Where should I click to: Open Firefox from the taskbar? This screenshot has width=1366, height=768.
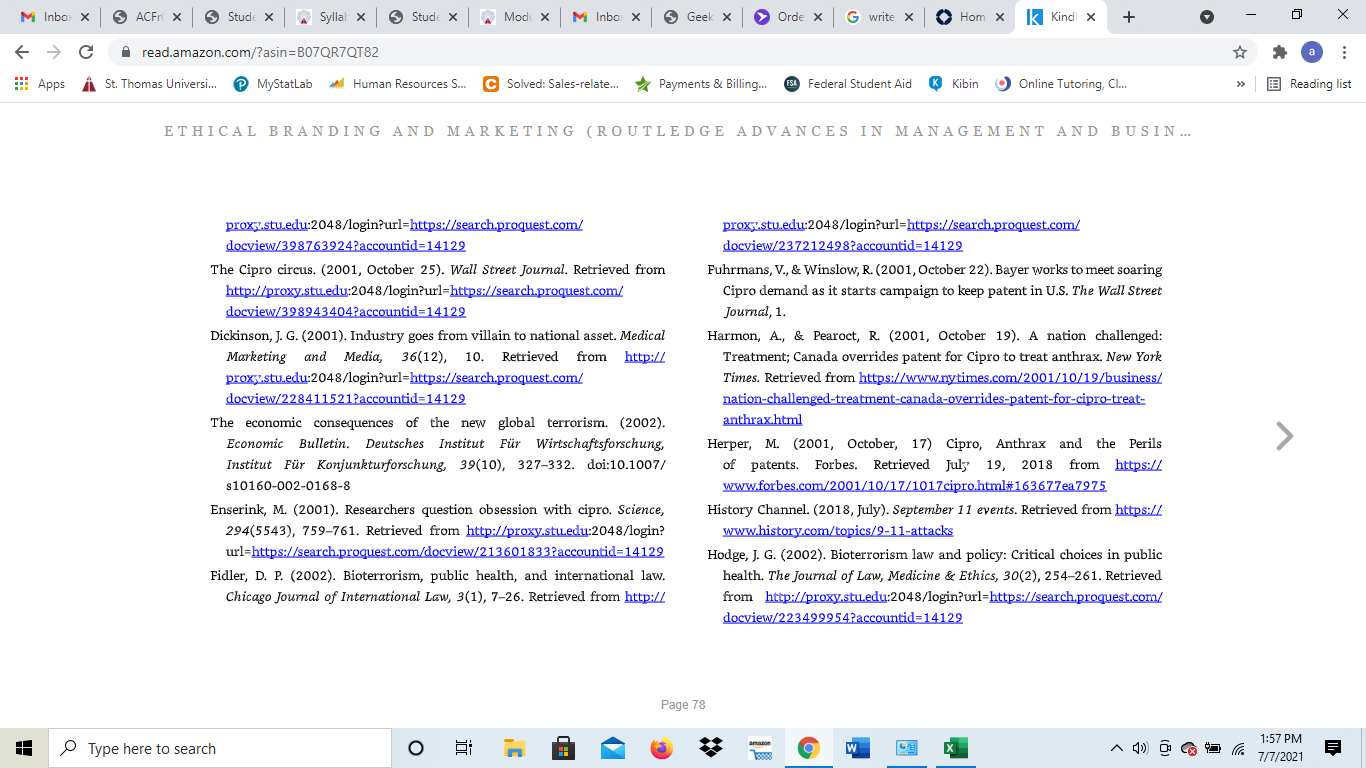tap(661, 748)
